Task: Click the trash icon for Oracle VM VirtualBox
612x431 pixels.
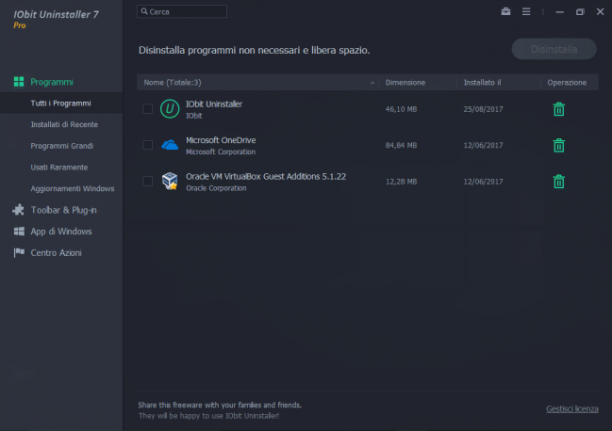Action: (559, 182)
